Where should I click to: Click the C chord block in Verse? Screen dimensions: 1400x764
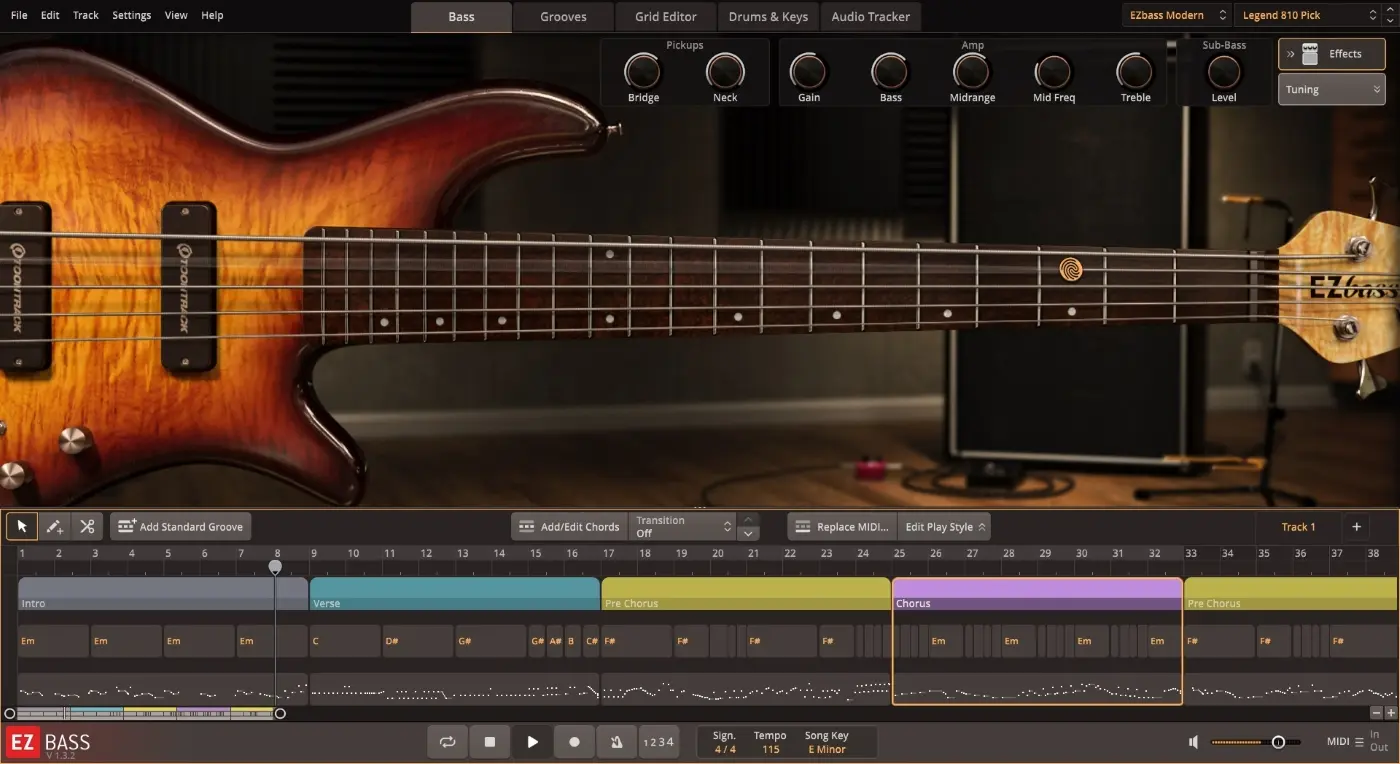[x=345, y=641]
